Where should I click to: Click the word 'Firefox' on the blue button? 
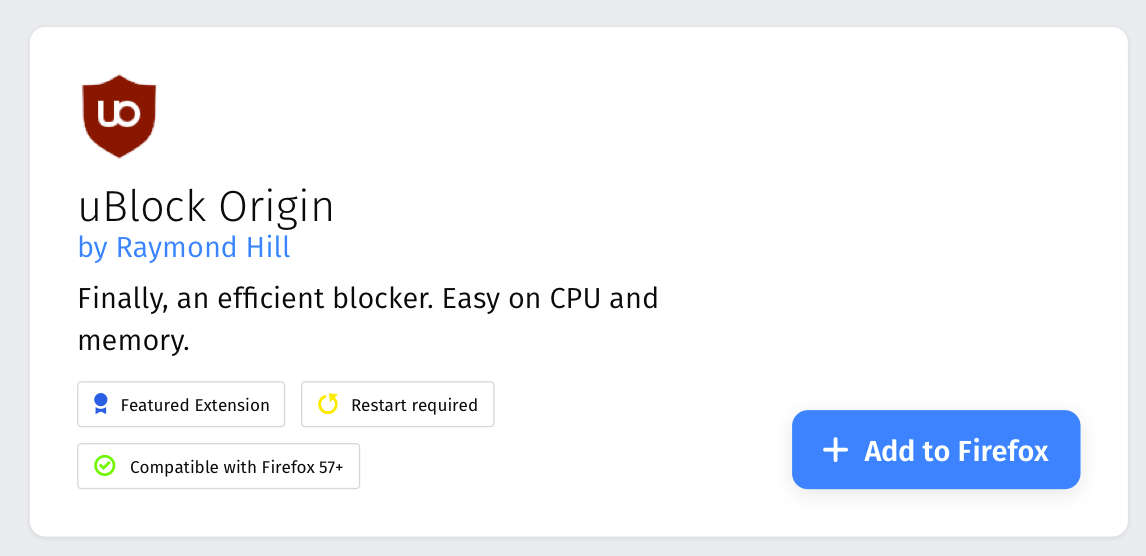pyautogui.click(x=1001, y=451)
